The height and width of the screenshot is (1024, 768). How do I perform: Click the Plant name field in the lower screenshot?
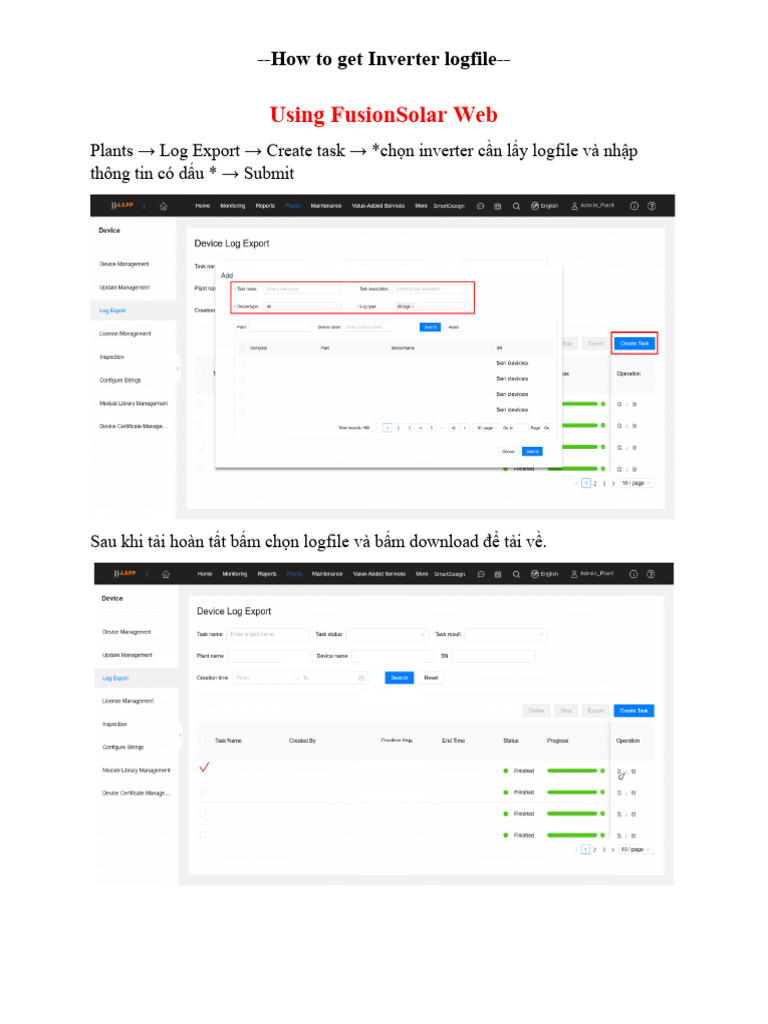tap(268, 656)
